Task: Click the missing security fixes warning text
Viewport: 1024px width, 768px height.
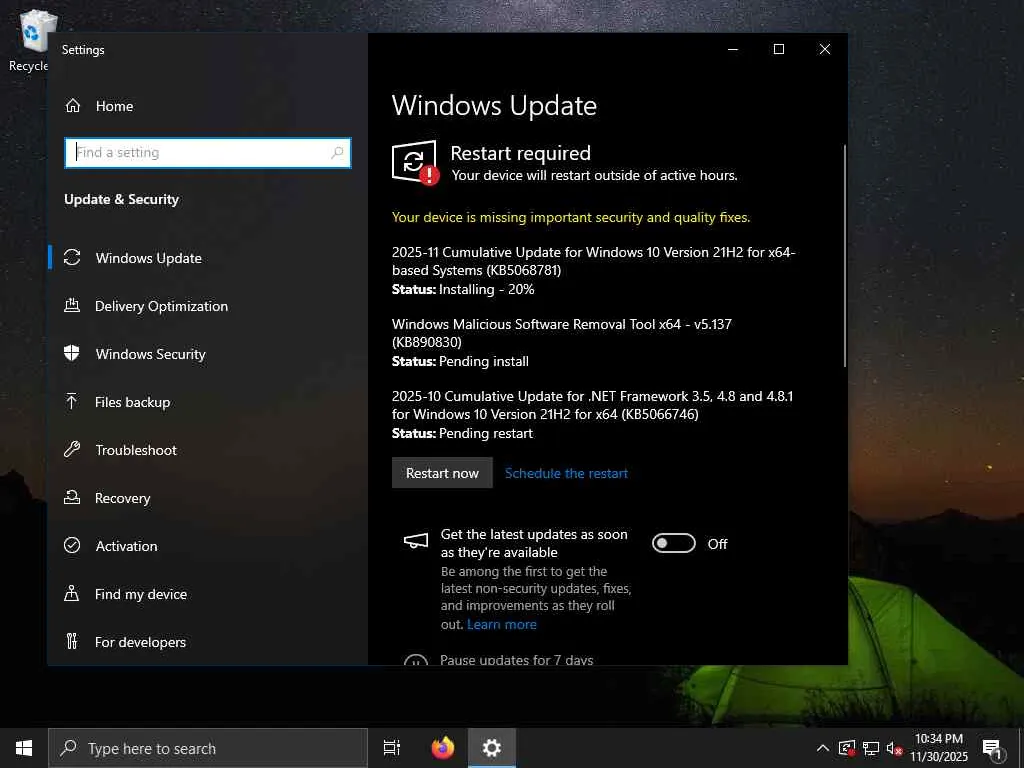Action: (571, 217)
